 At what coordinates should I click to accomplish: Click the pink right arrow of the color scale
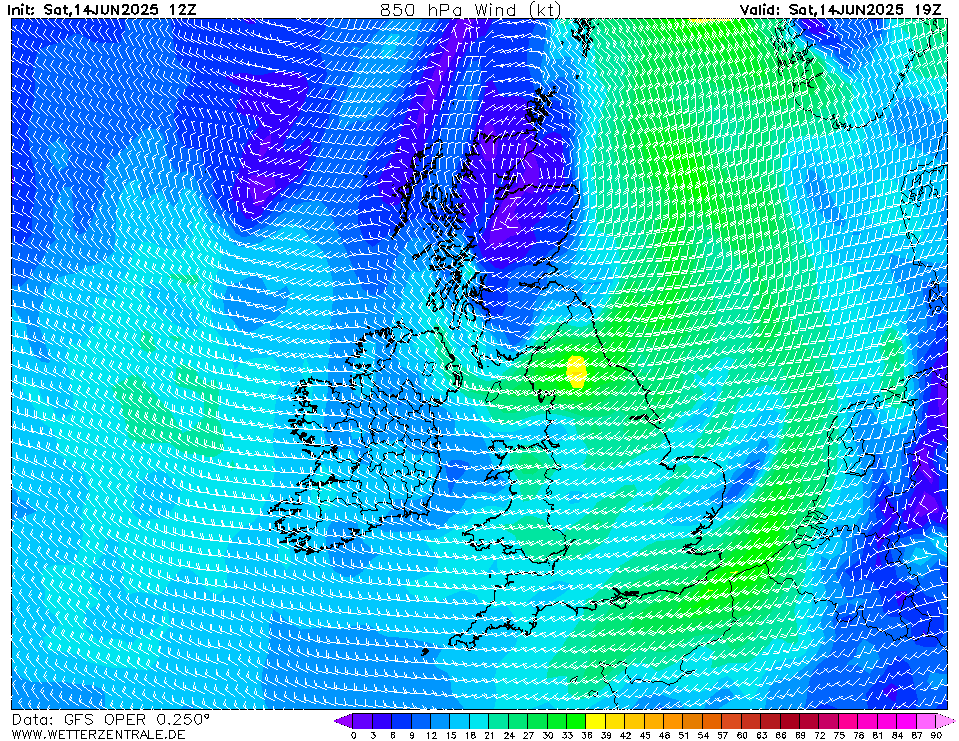(x=946, y=721)
